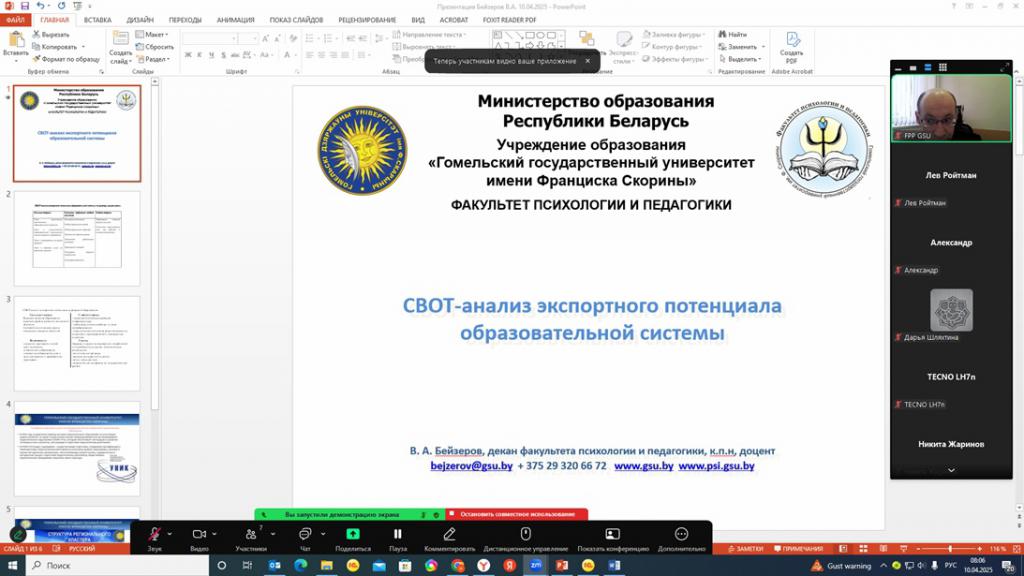Open the bejzerov@gsu.by email link
Image resolution: width=1024 pixels, height=576 pixels.
472,466
